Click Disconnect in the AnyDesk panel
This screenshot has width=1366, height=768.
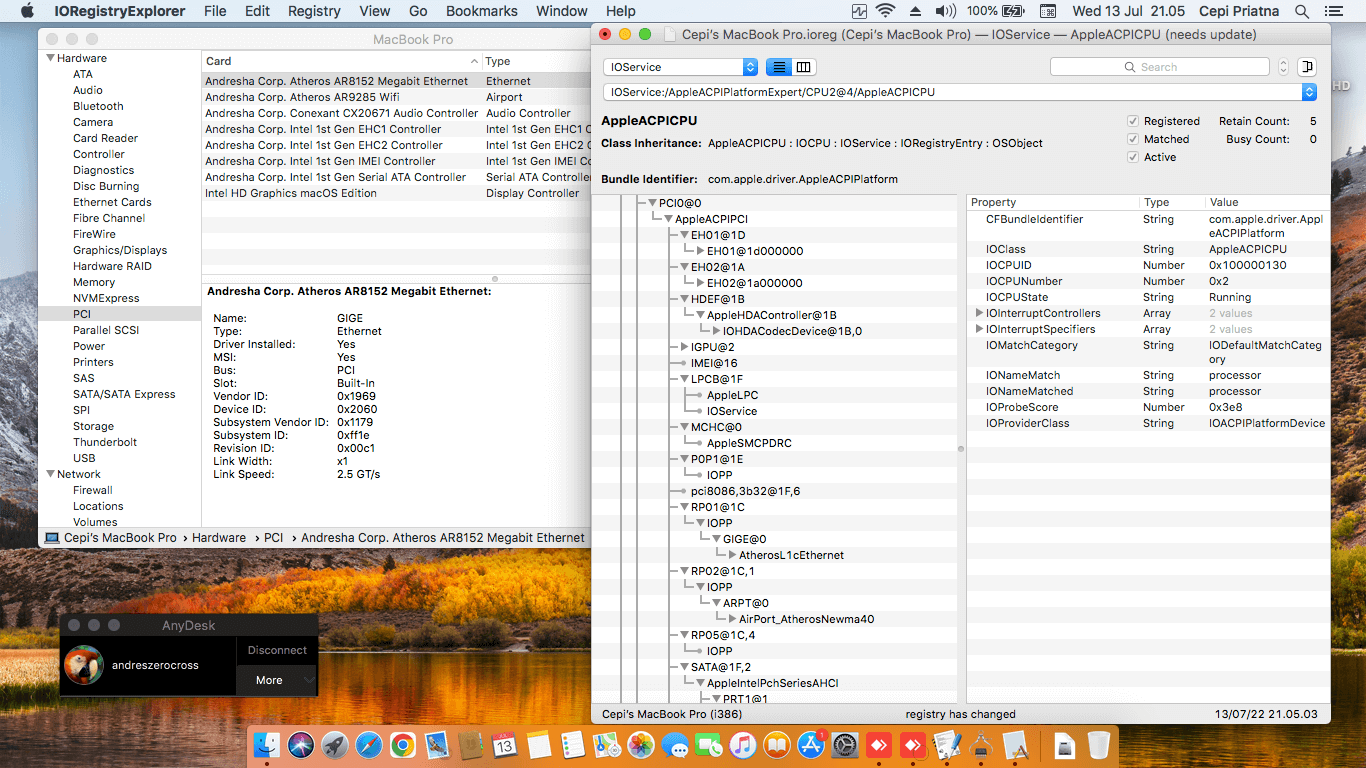277,650
